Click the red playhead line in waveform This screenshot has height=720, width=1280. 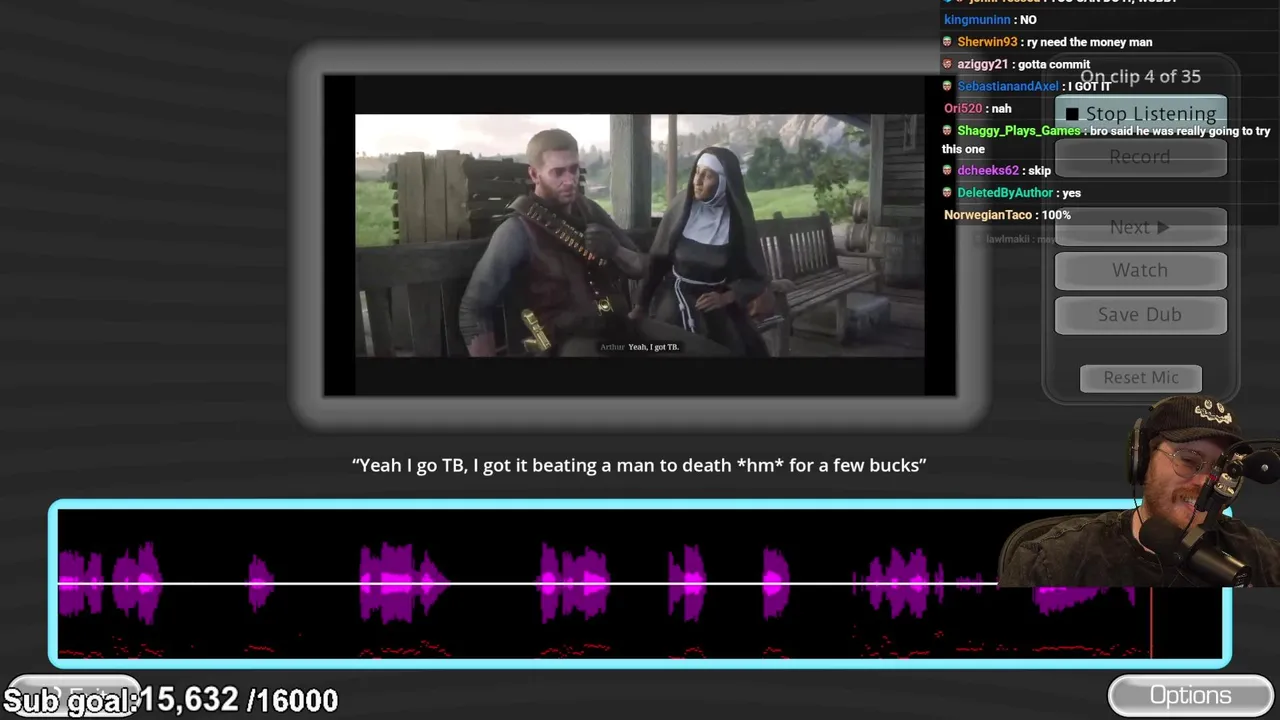(1151, 622)
